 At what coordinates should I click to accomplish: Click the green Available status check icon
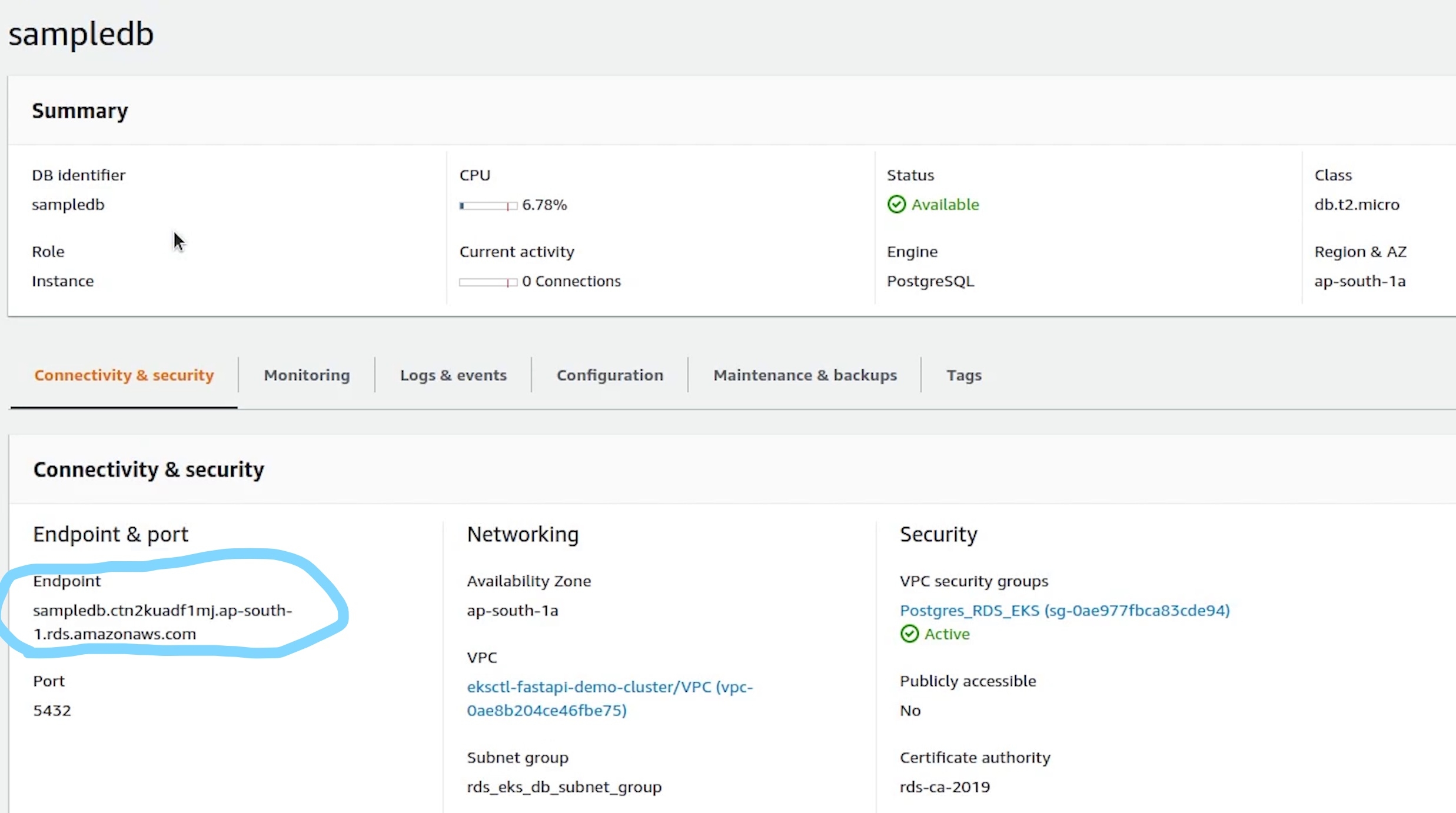coord(896,205)
